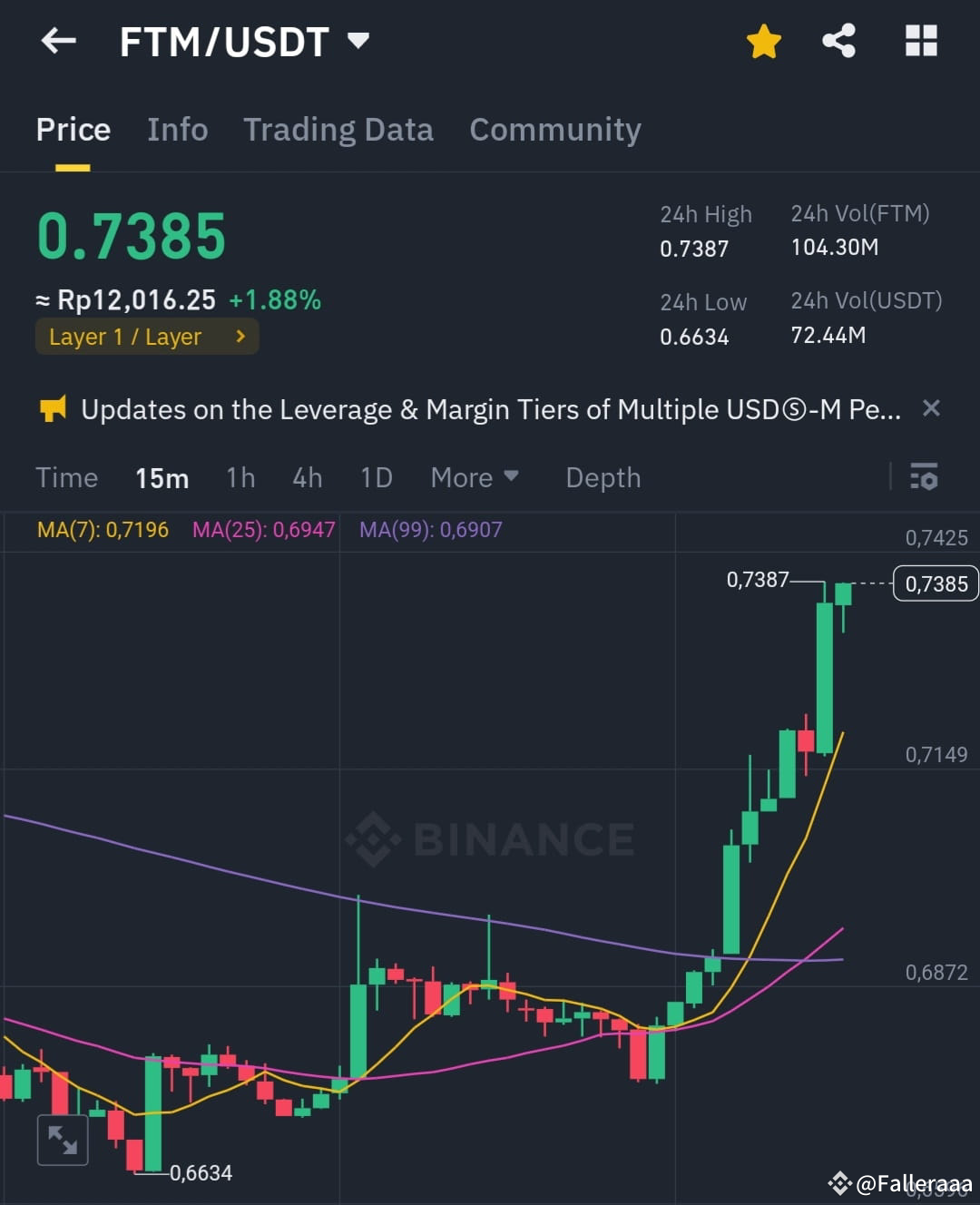Open the FTM/USDT pair selector dropdown
980x1205 pixels.
point(244,42)
